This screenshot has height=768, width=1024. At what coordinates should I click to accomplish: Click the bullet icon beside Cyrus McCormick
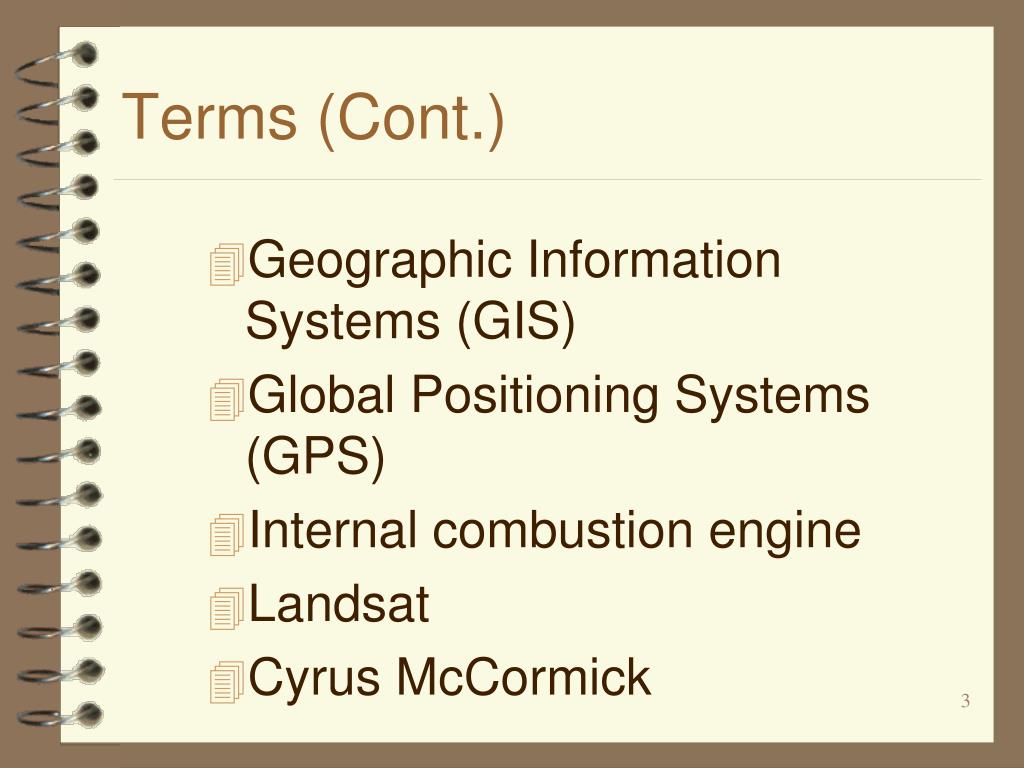pos(227,682)
